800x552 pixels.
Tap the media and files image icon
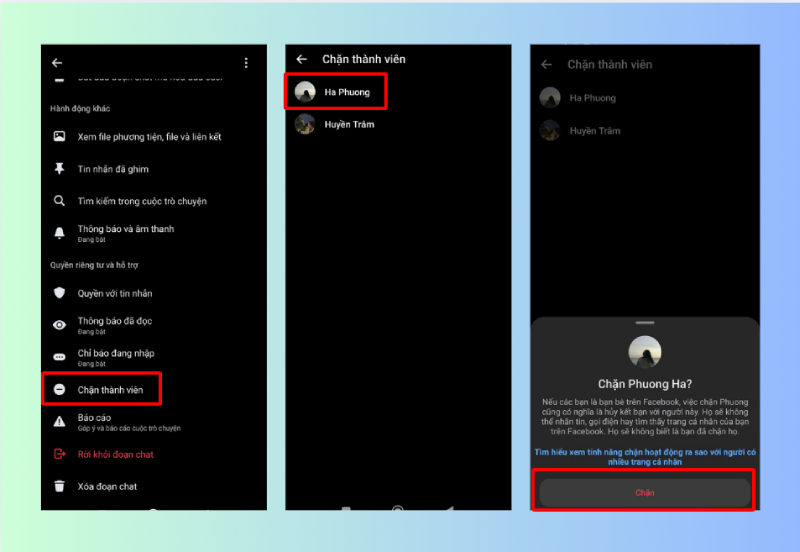(59, 136)
